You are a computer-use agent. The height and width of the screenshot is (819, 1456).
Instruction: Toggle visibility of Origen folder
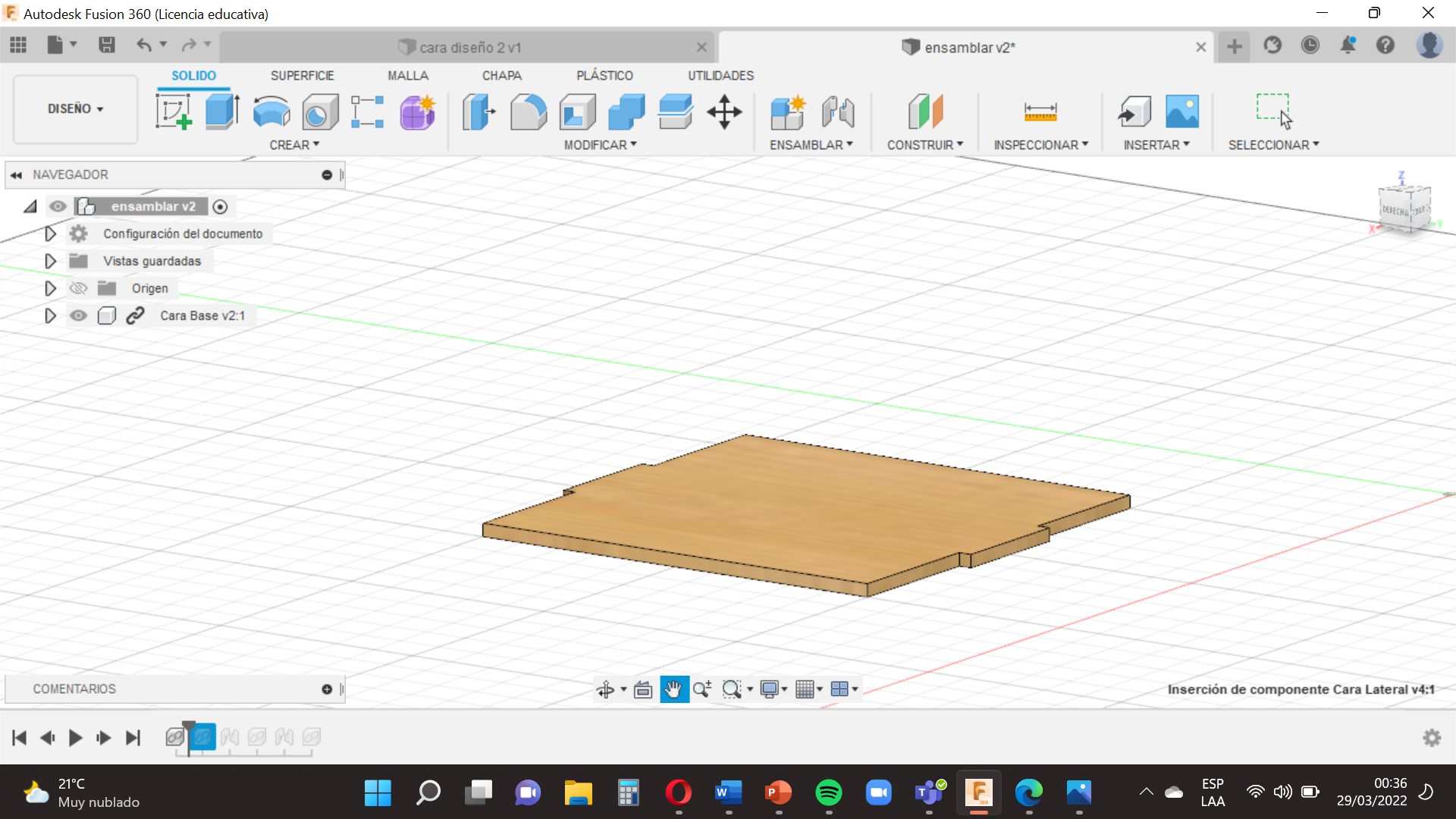click(78, 288)
